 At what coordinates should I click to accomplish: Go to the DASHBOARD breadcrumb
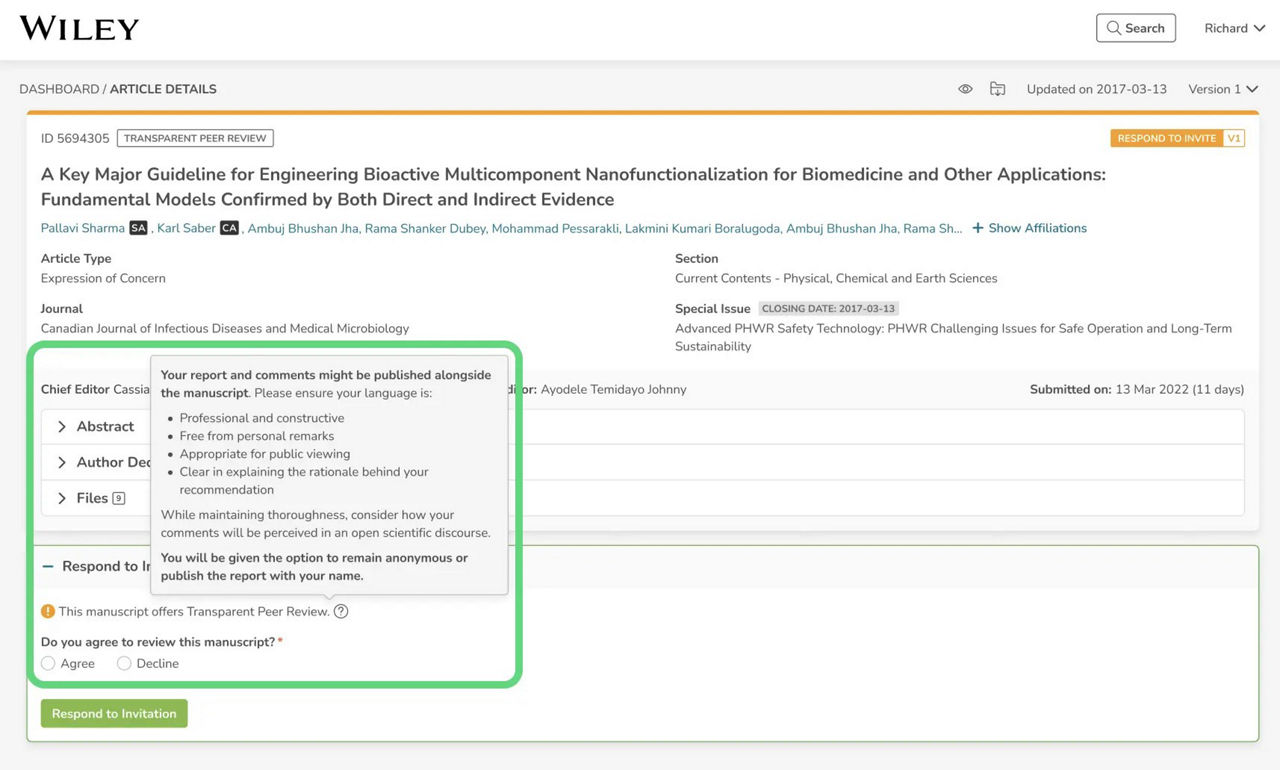[59, 89]
